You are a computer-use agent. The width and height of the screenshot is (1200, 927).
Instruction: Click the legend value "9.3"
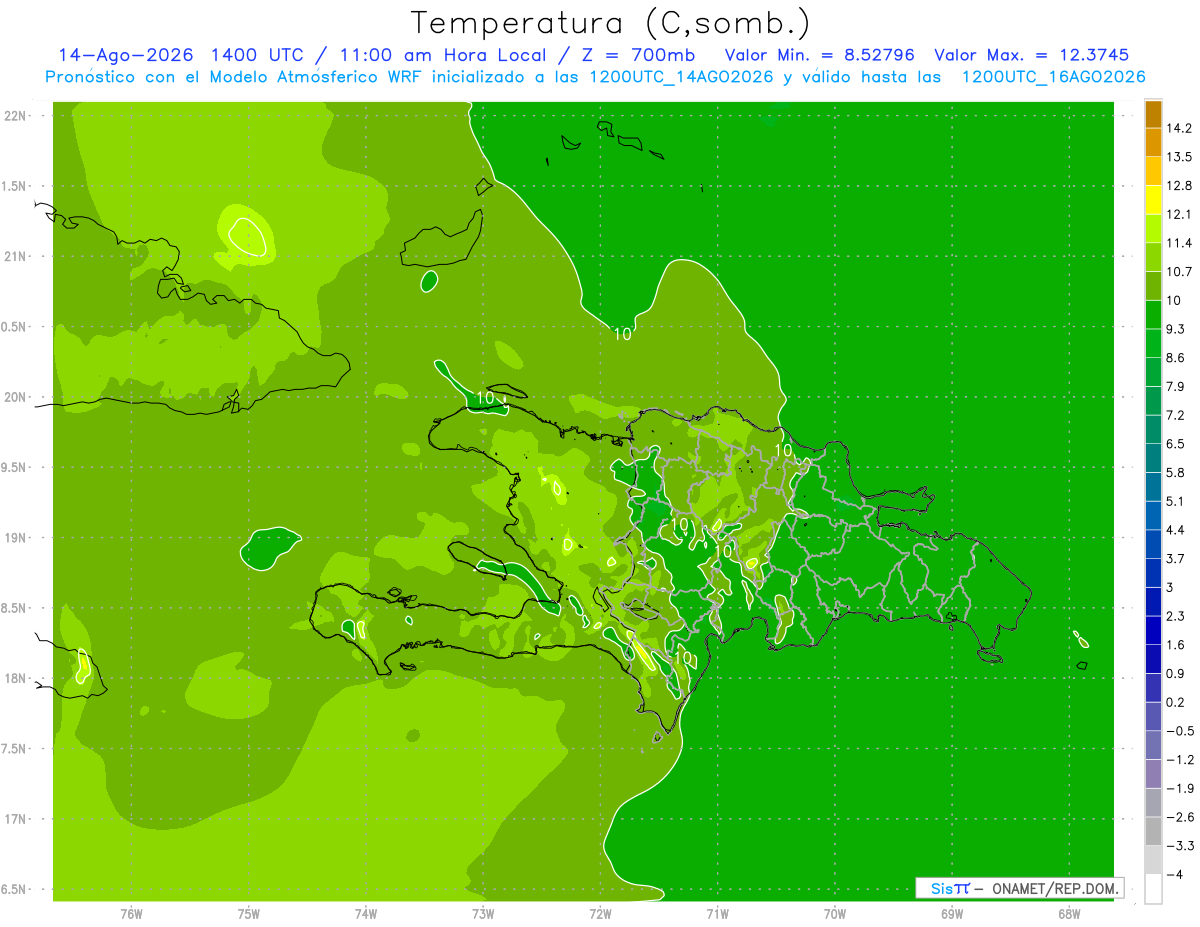point(1175,329)
